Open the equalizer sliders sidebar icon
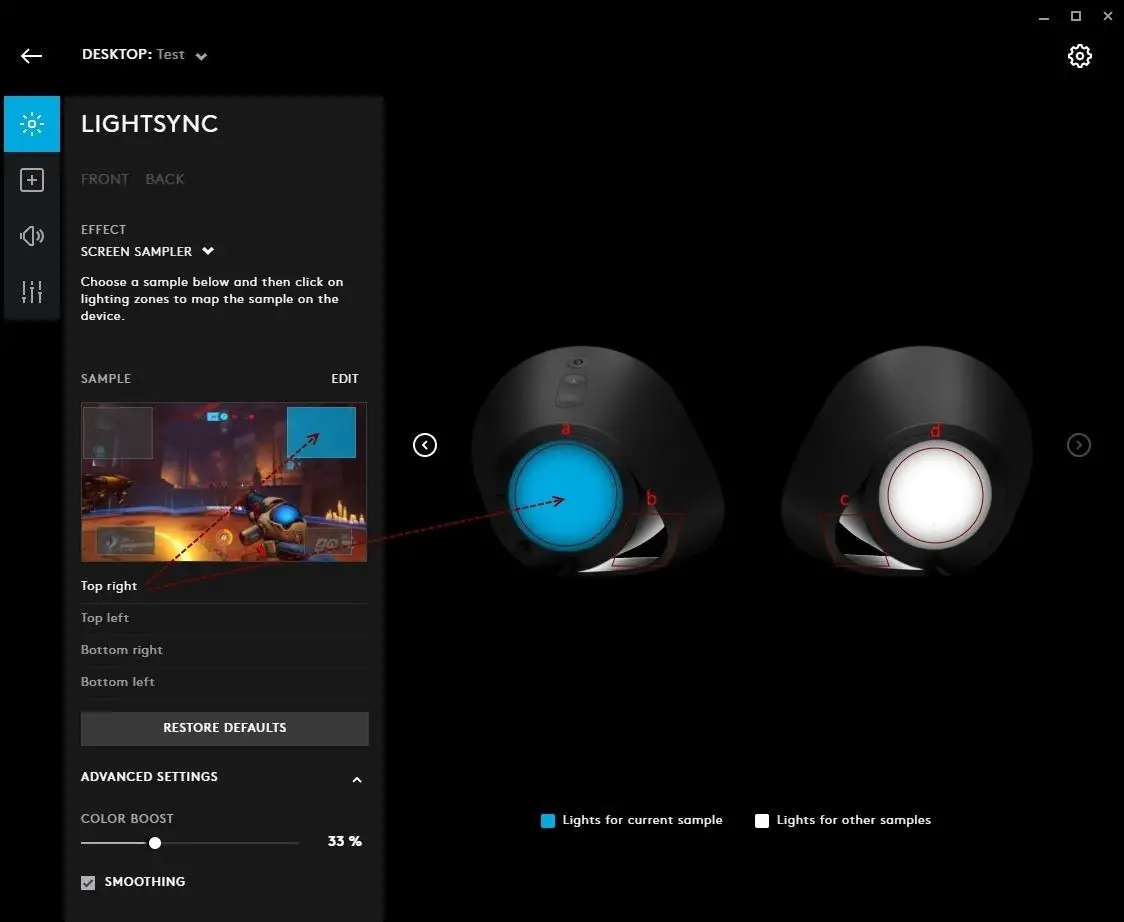The image size is (1124, 922). pyautogui.click(x=32, y=292)
